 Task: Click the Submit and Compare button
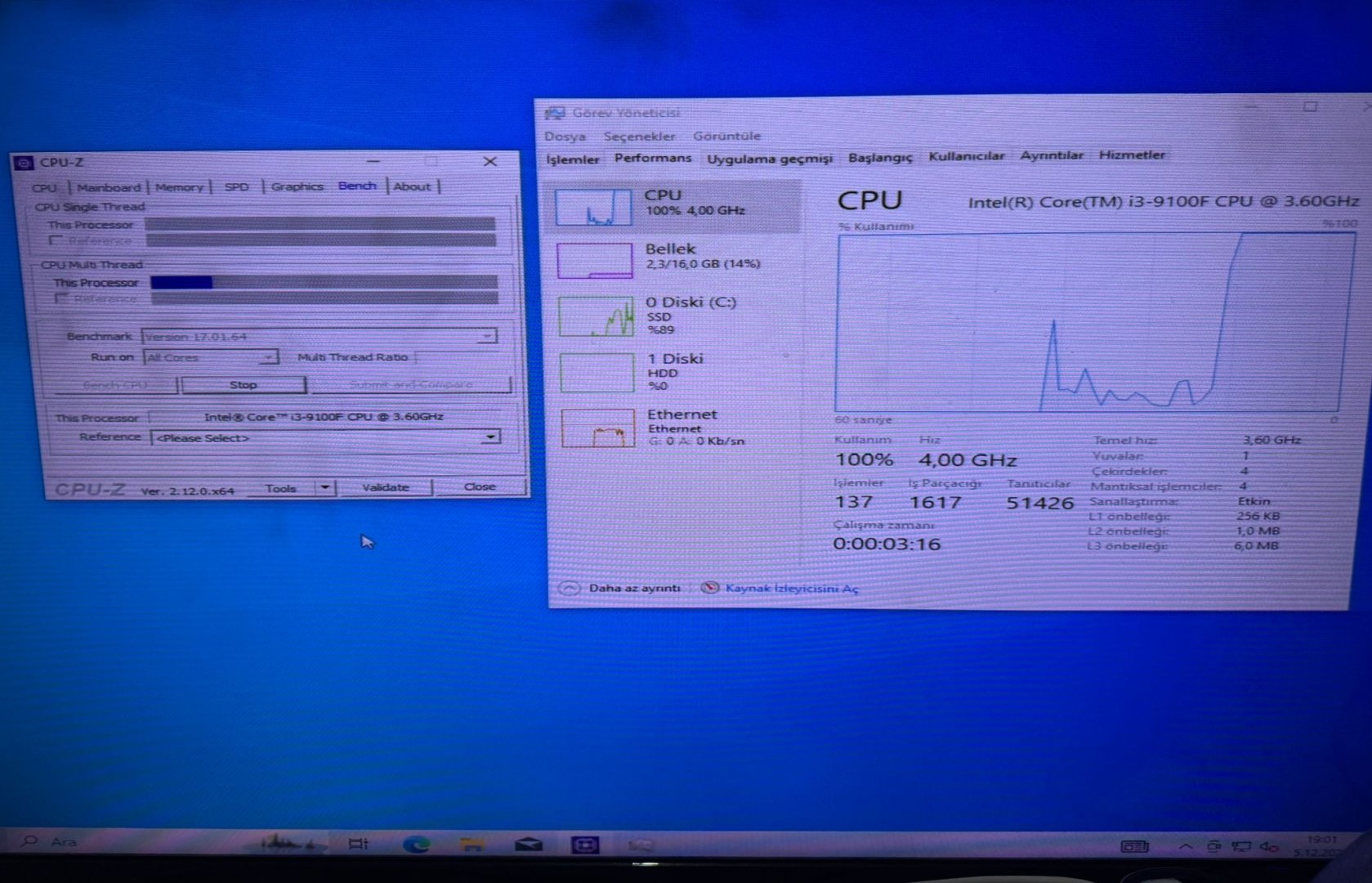coord(411,384)
